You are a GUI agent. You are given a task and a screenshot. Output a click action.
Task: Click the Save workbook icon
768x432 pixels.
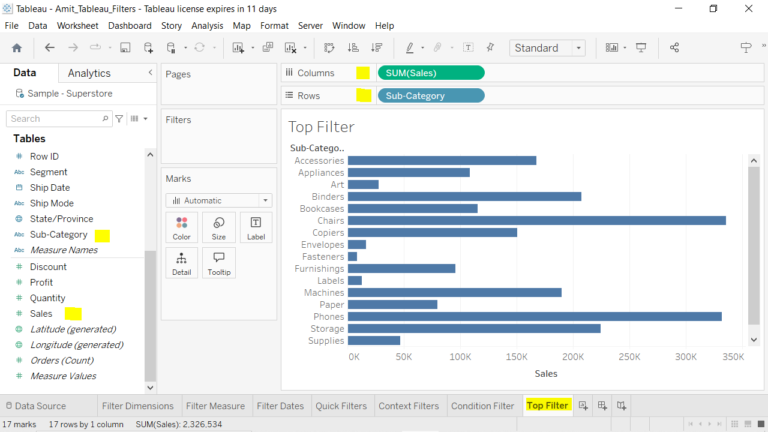tap(125, 48)
